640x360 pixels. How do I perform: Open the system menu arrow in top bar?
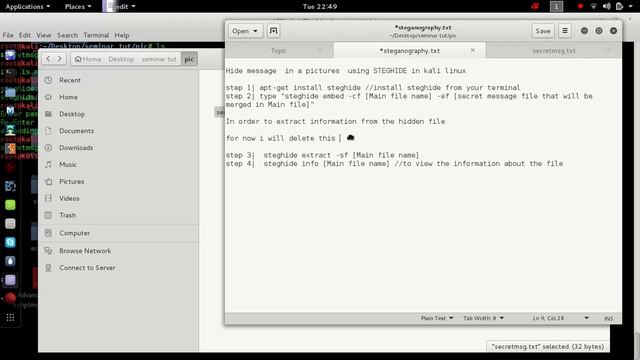[x=631, y=7]
